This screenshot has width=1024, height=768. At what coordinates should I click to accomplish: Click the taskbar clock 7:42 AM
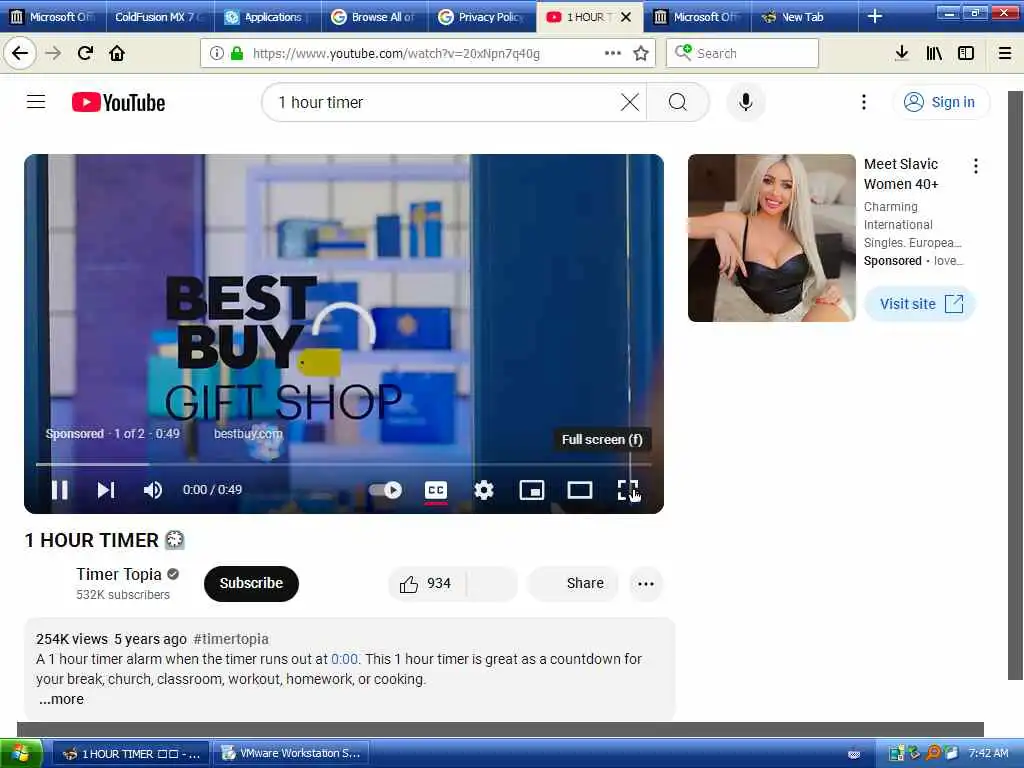[x=988, y=753]
